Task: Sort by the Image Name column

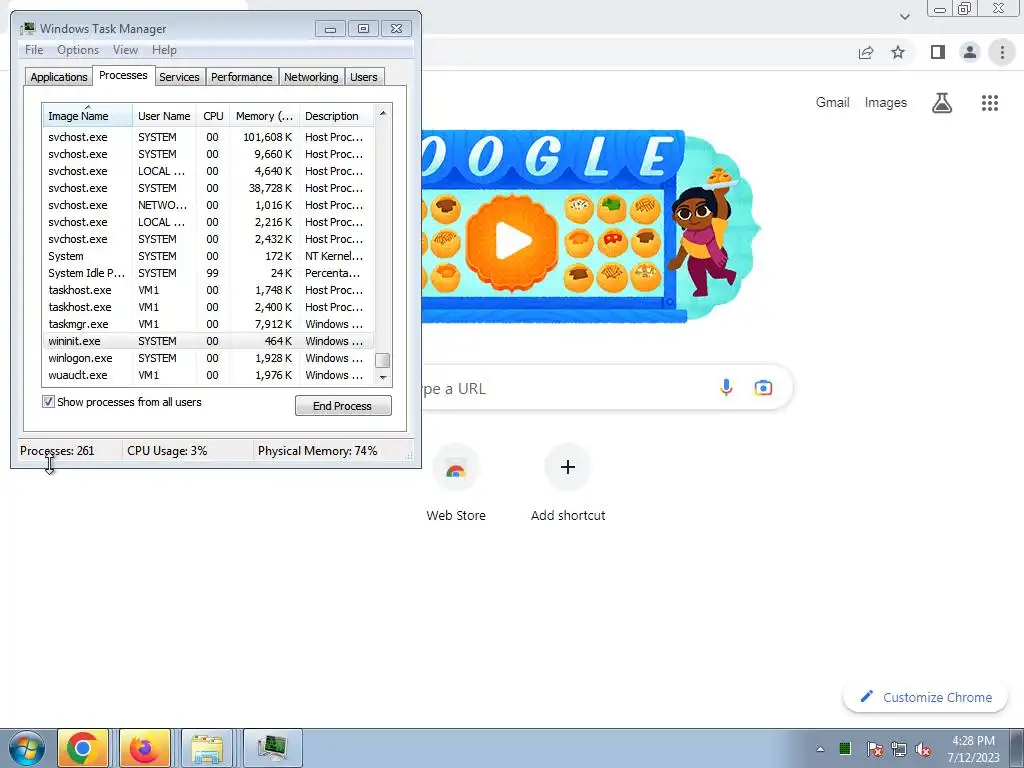Action: pos(87,116)
